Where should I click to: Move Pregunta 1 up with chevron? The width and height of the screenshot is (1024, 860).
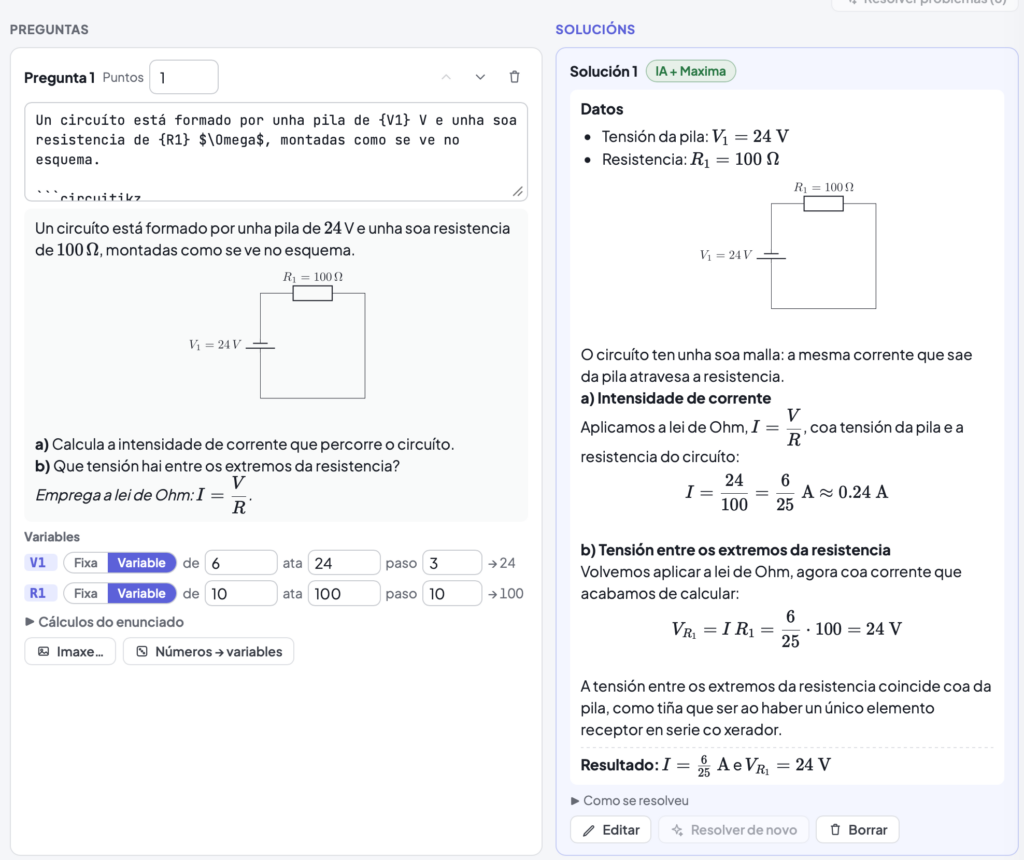tap(446, 77)
